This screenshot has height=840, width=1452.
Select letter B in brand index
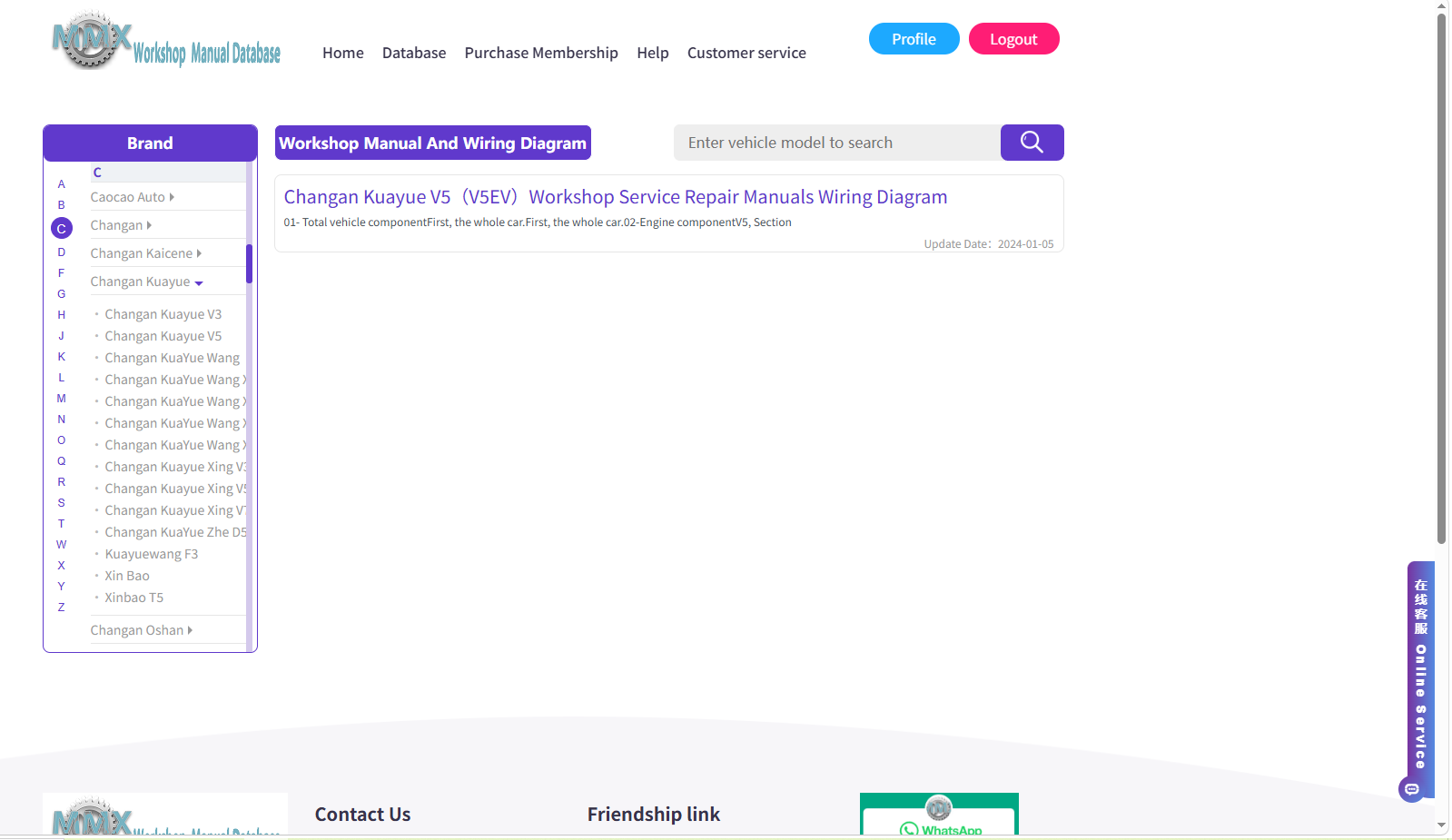62,205
